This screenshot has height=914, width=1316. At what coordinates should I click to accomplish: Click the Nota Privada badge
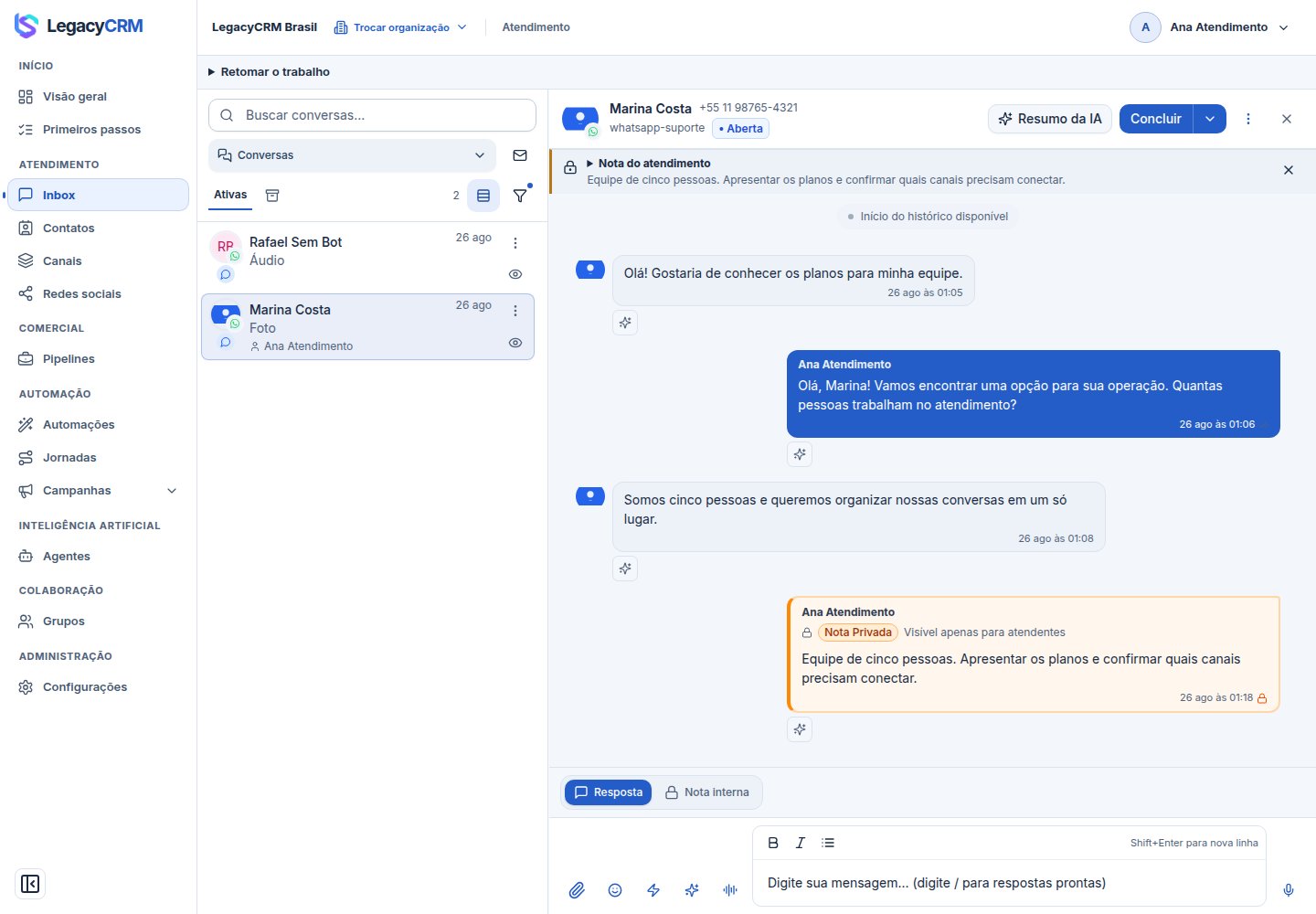pyautogui.click(x=857, y=632)
